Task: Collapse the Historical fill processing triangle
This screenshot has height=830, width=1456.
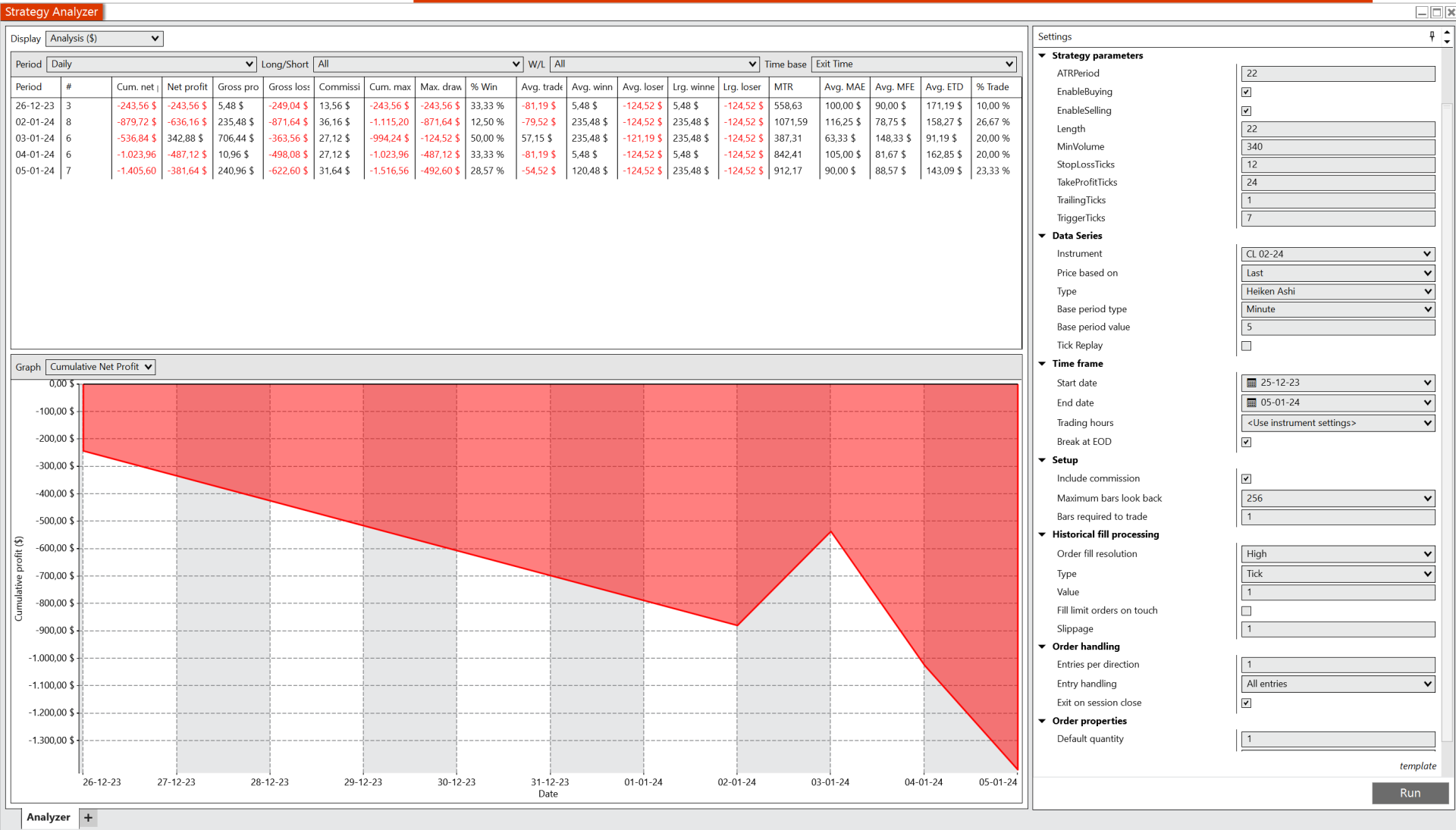Action: point(1042,534)
